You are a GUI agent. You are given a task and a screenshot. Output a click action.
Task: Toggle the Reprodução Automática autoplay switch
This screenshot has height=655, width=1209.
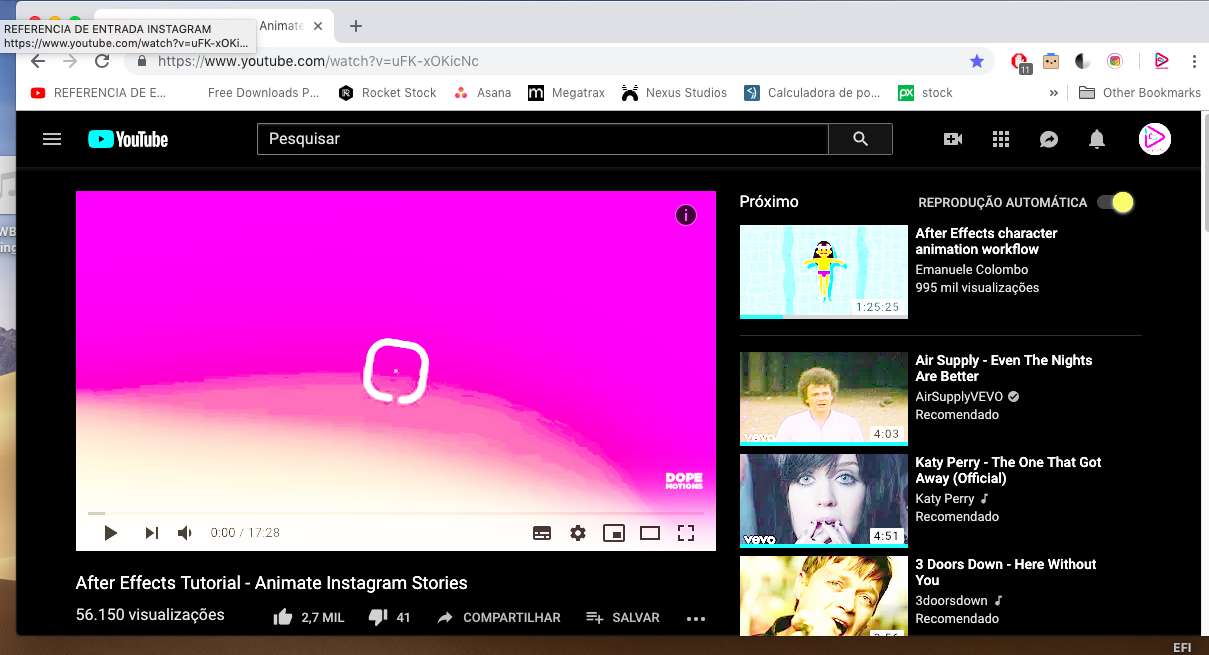(x=1115, y=202)
